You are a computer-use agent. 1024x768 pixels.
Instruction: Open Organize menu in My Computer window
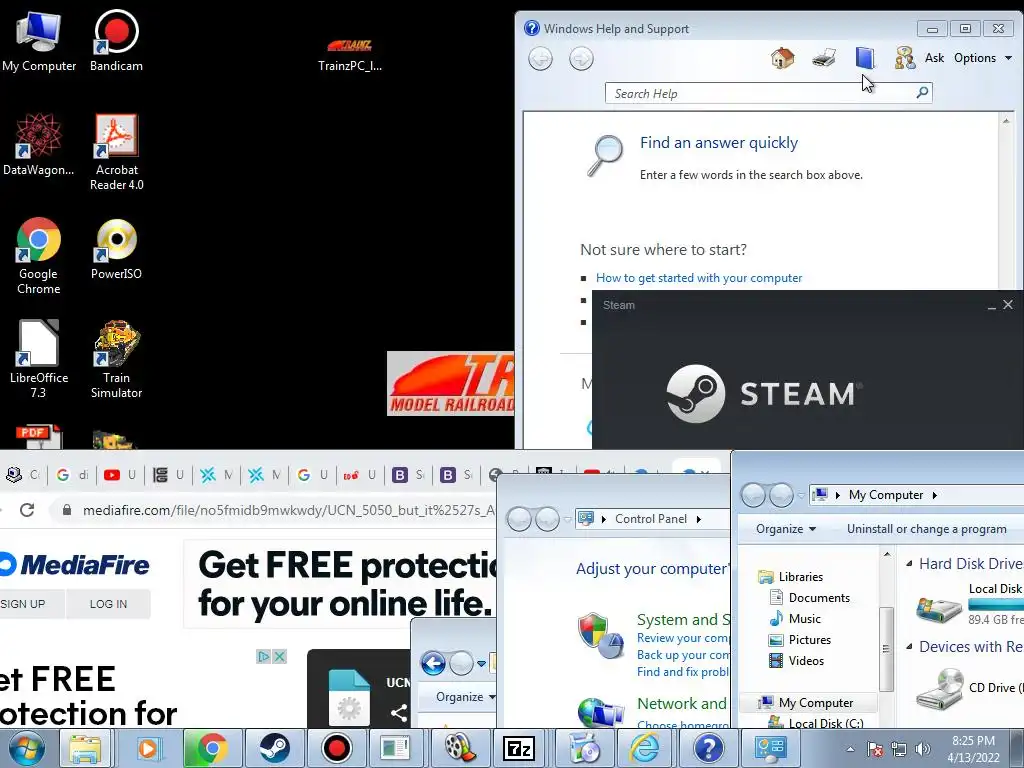click(x=786, y=529)
